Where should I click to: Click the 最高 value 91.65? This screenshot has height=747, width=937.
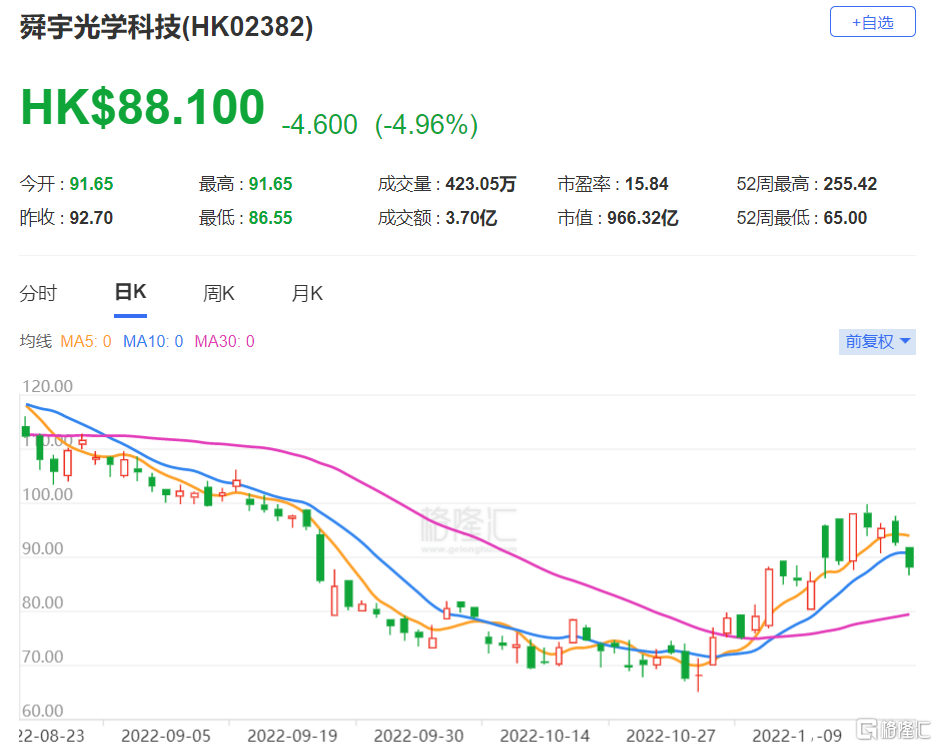[x=271, y=183]
